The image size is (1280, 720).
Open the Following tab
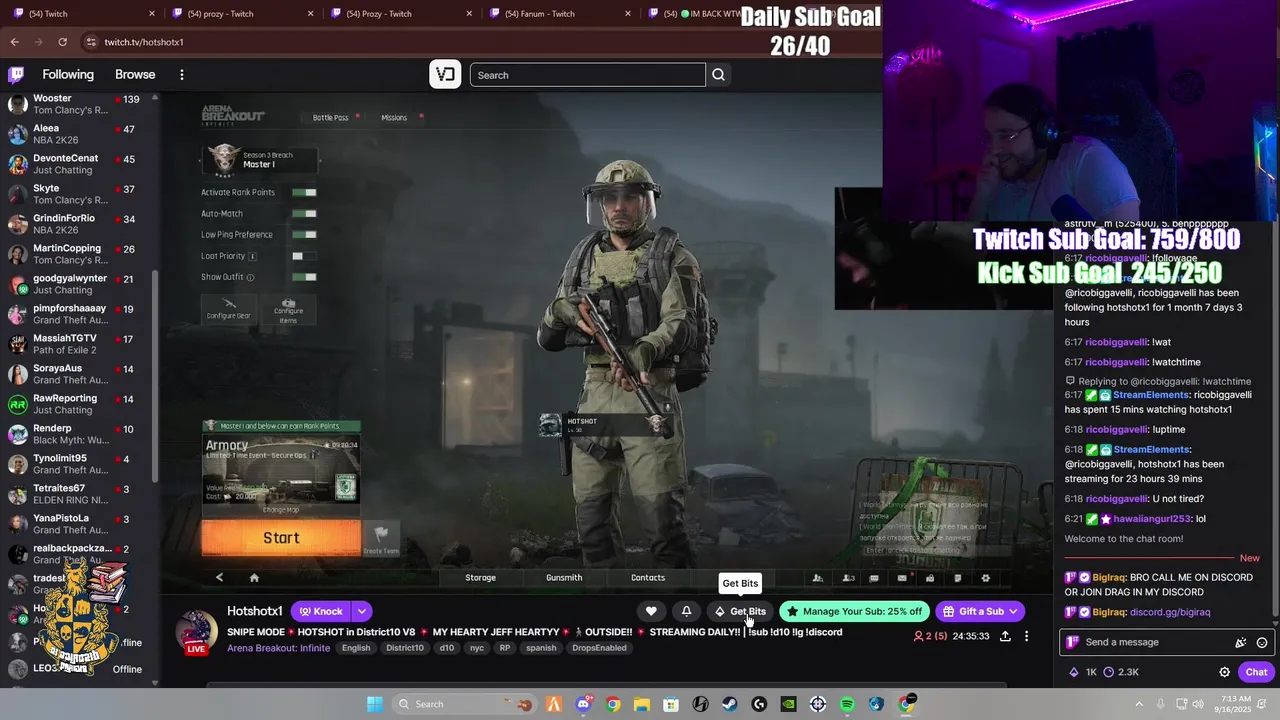point(68,75)
